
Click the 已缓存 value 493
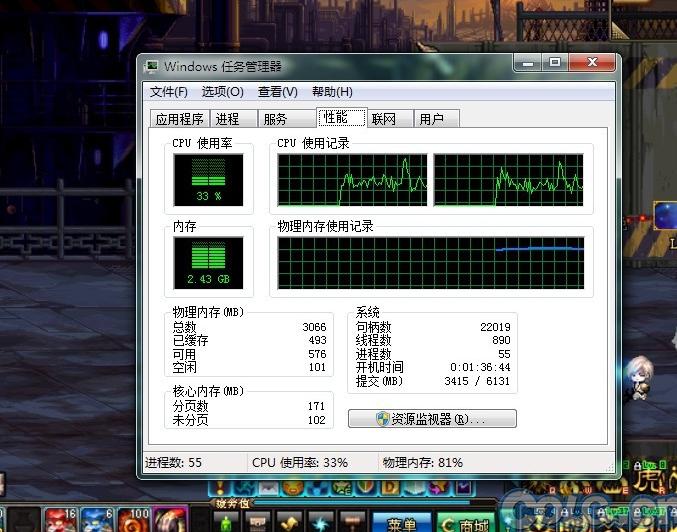pyautogui.click(x=317, y=340)
